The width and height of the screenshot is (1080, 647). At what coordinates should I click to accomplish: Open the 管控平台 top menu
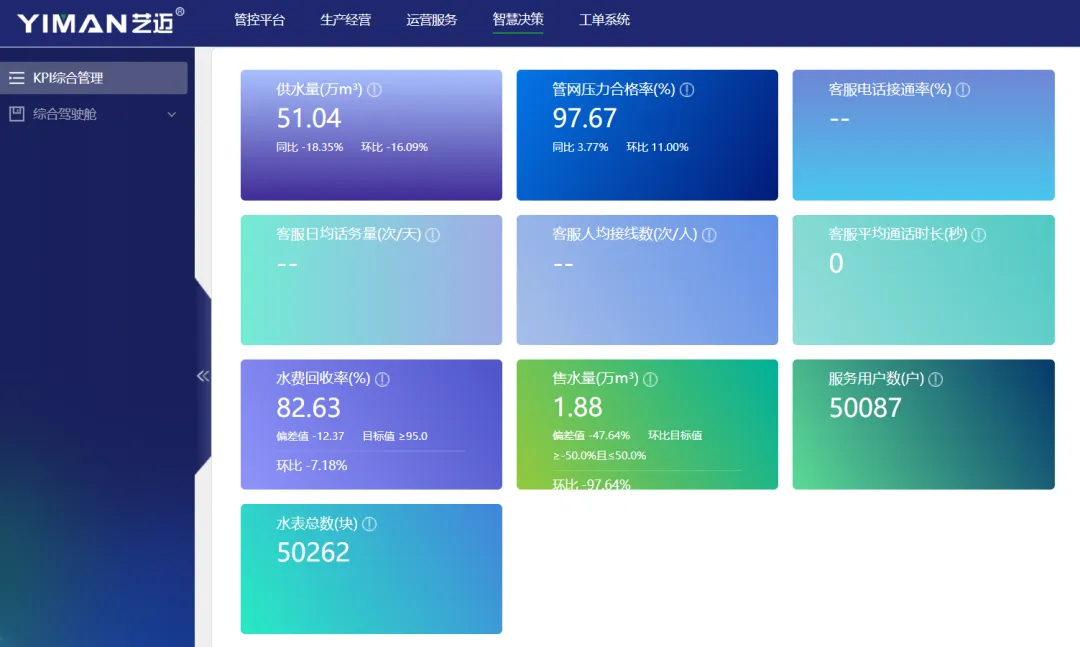tap(259, 20)
